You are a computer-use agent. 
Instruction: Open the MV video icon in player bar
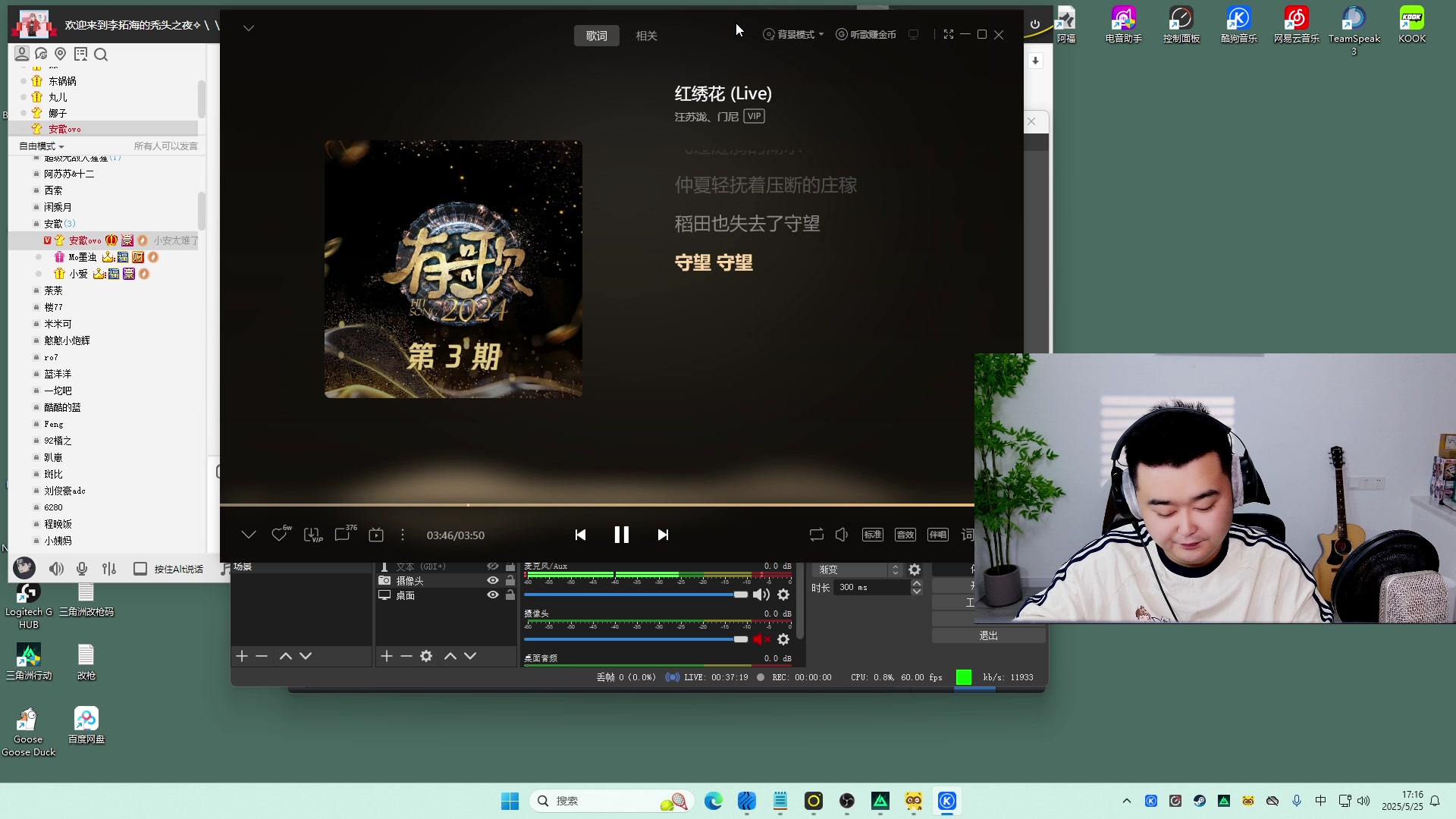click(376, 535)
